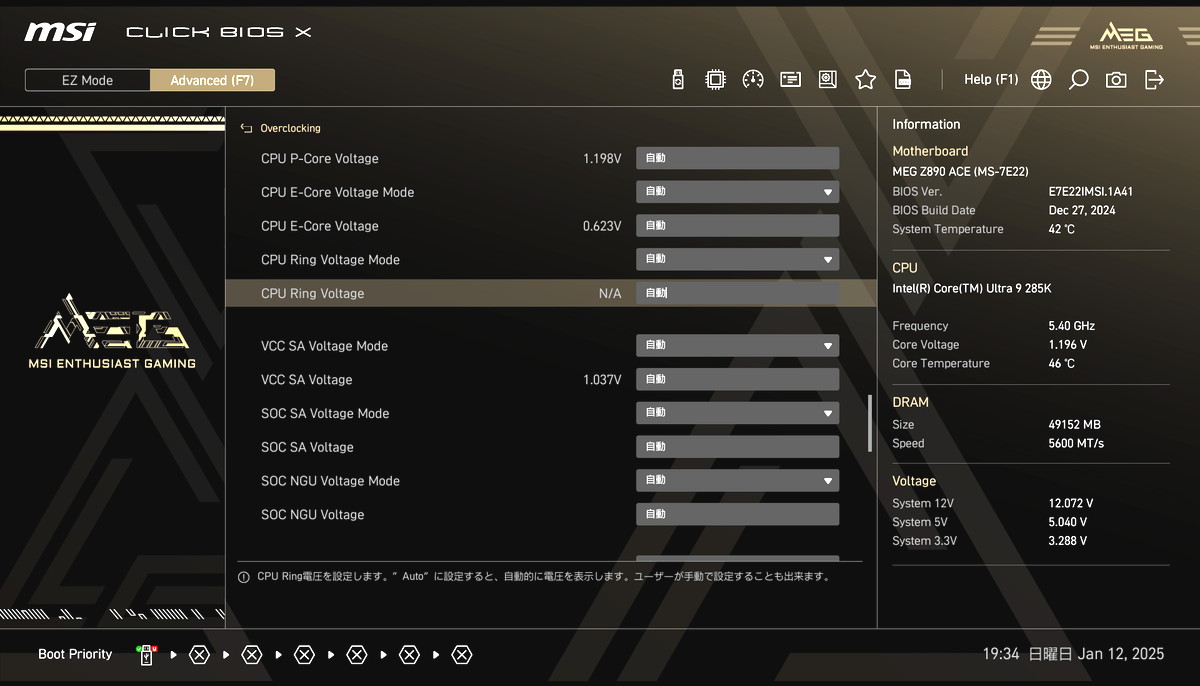Open CPU Ring Voltage Mode dropdown
The image size is (1200, 686).
[x=737, y=260]
